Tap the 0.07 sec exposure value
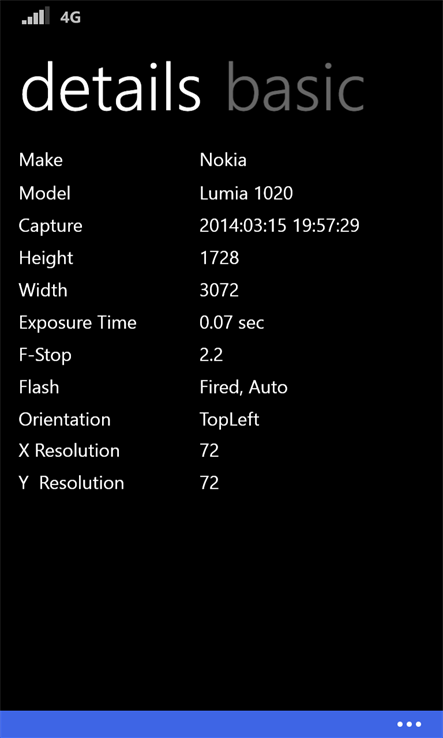443x738 pixels. 232,322
